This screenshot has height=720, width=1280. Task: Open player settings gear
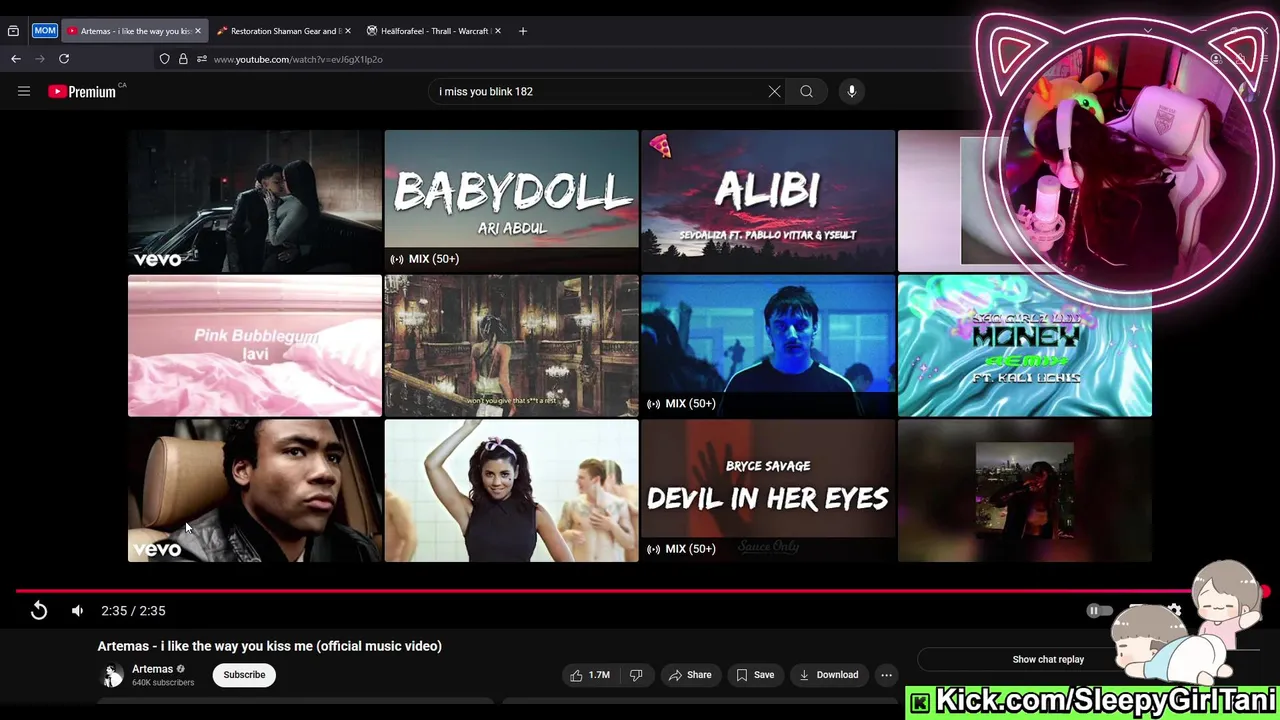pos(1174,610)
